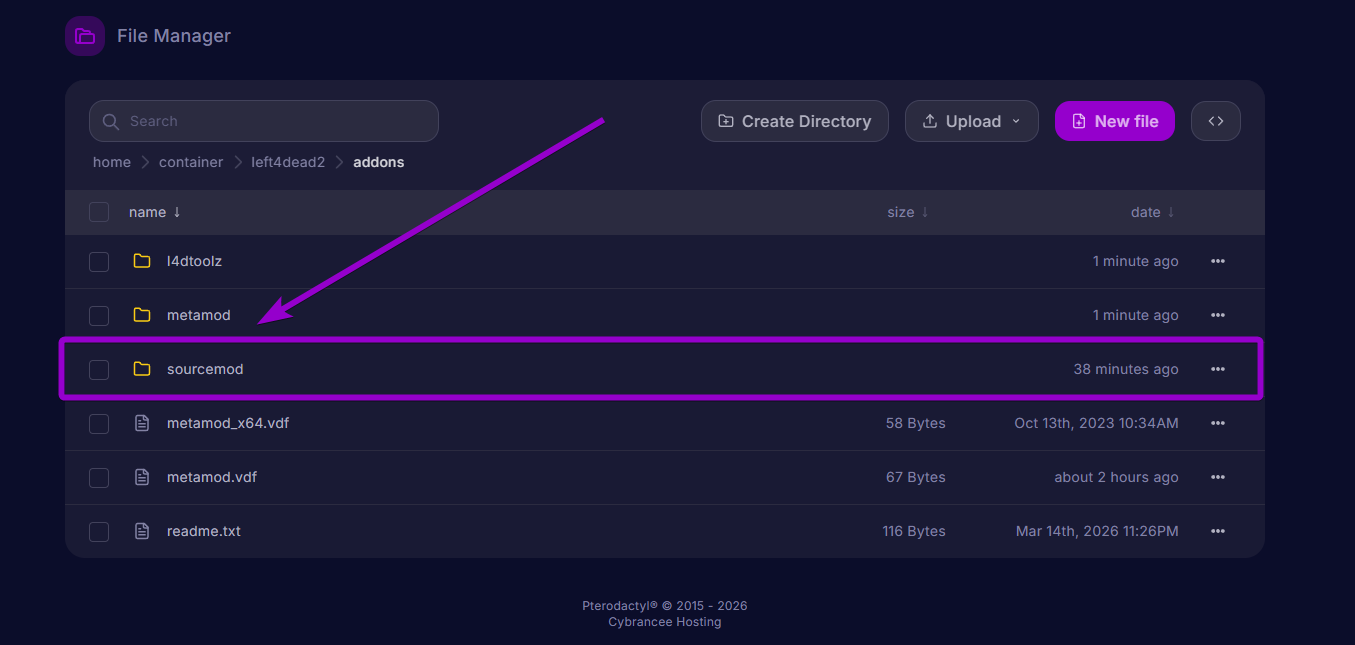1355x645 pixels.
Task: Open the l4dtoolz folder name
Action: coord(194,261)
